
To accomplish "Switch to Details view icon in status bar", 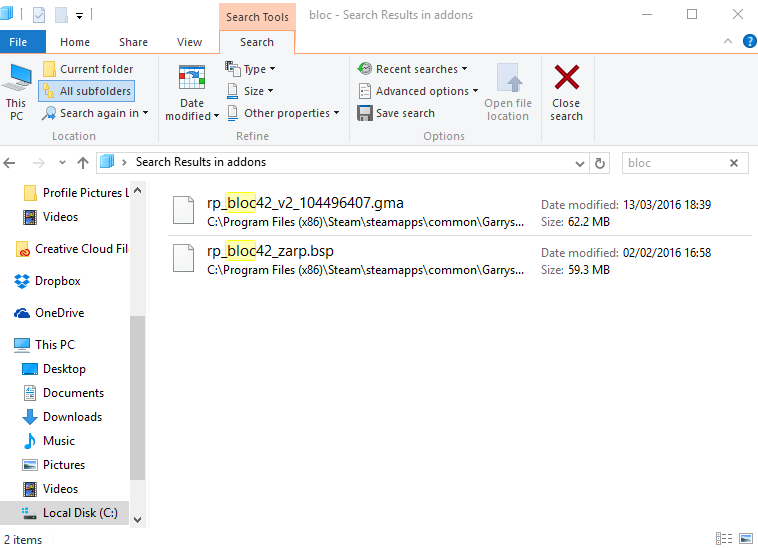I will (x=724, y=538).
